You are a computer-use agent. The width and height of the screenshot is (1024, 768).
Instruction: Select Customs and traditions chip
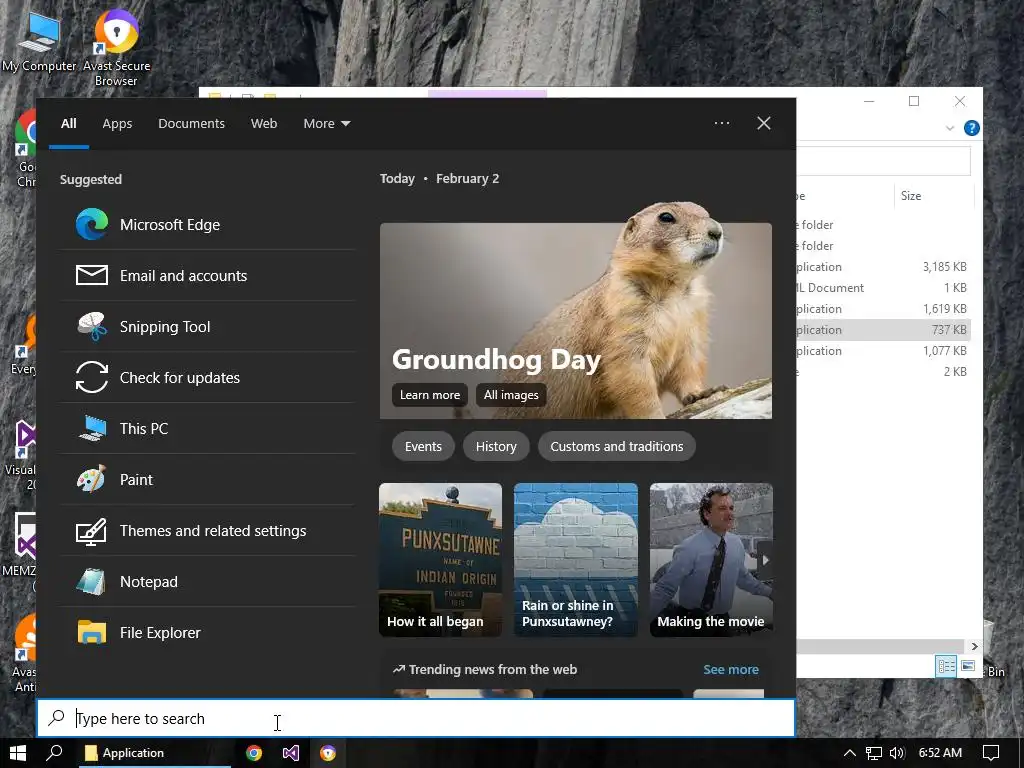coord(616,446)
